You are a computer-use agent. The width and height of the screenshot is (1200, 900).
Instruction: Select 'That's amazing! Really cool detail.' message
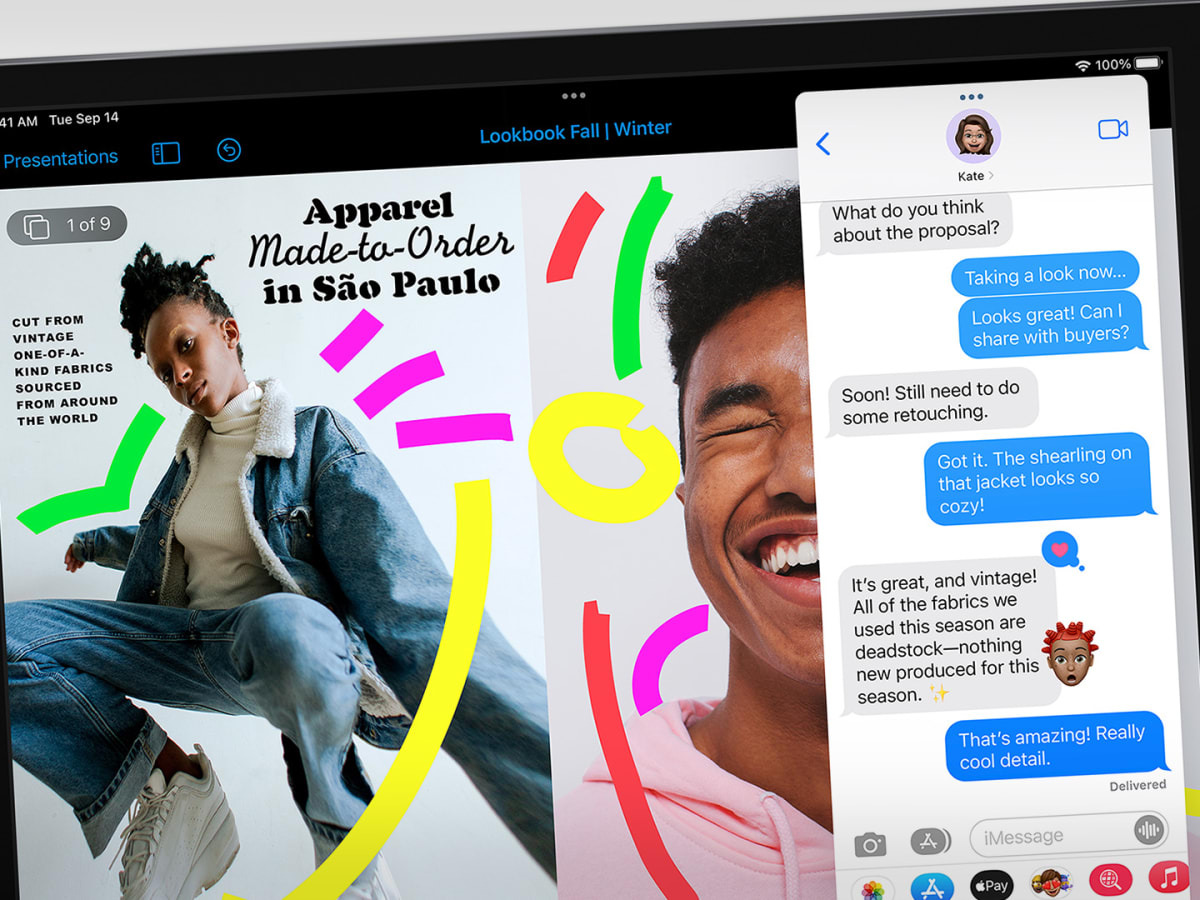point(1055,746)
